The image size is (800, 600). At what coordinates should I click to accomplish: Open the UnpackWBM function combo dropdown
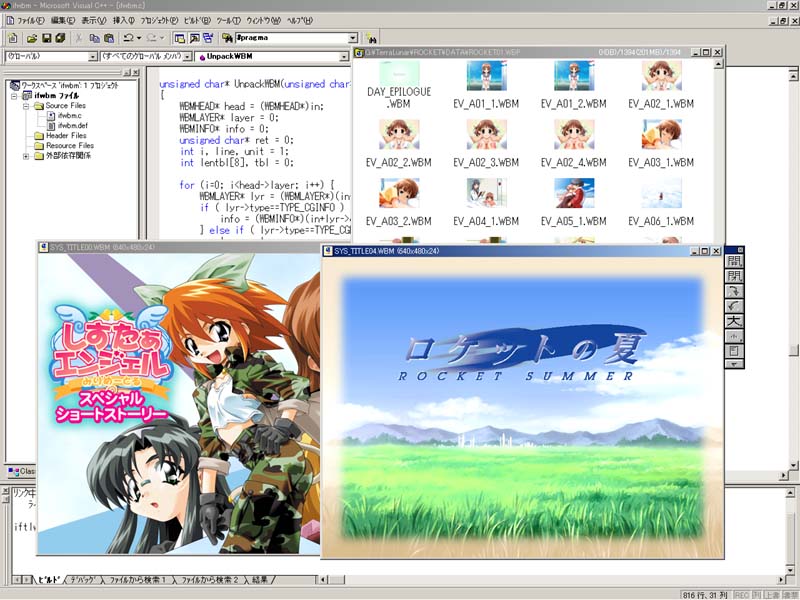[344, 56]
